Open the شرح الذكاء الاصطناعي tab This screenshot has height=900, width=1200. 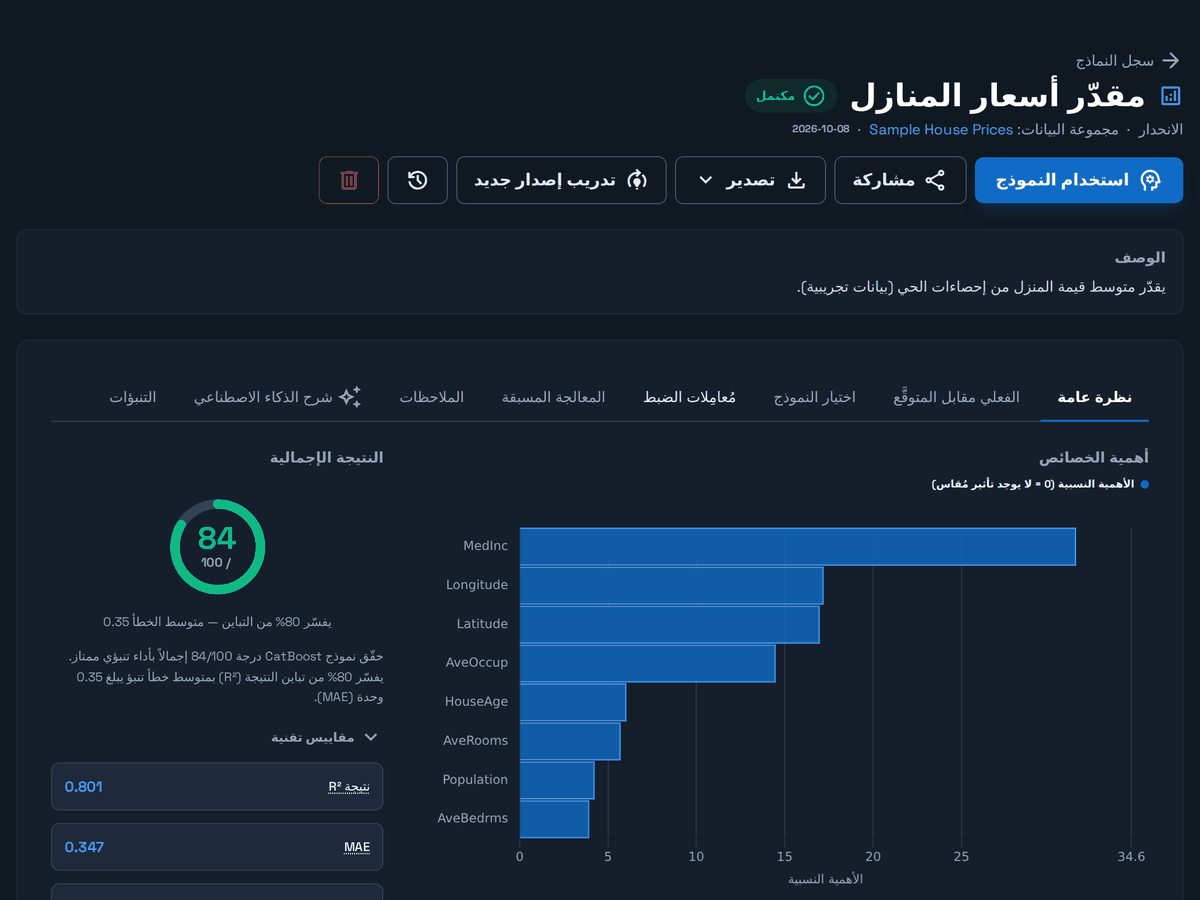point(277,397)
